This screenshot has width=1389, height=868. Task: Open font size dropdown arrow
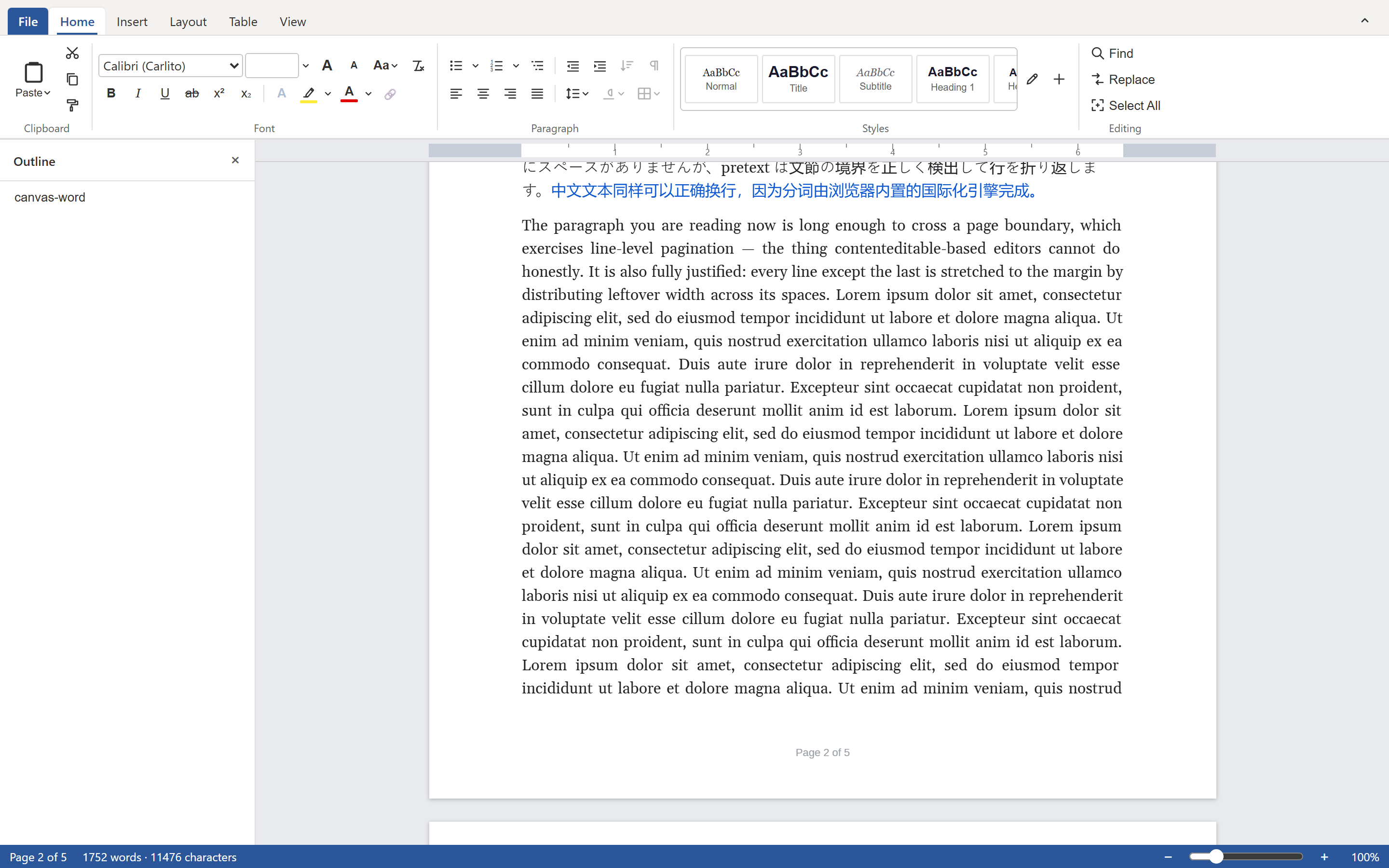[x=306, y=66]
